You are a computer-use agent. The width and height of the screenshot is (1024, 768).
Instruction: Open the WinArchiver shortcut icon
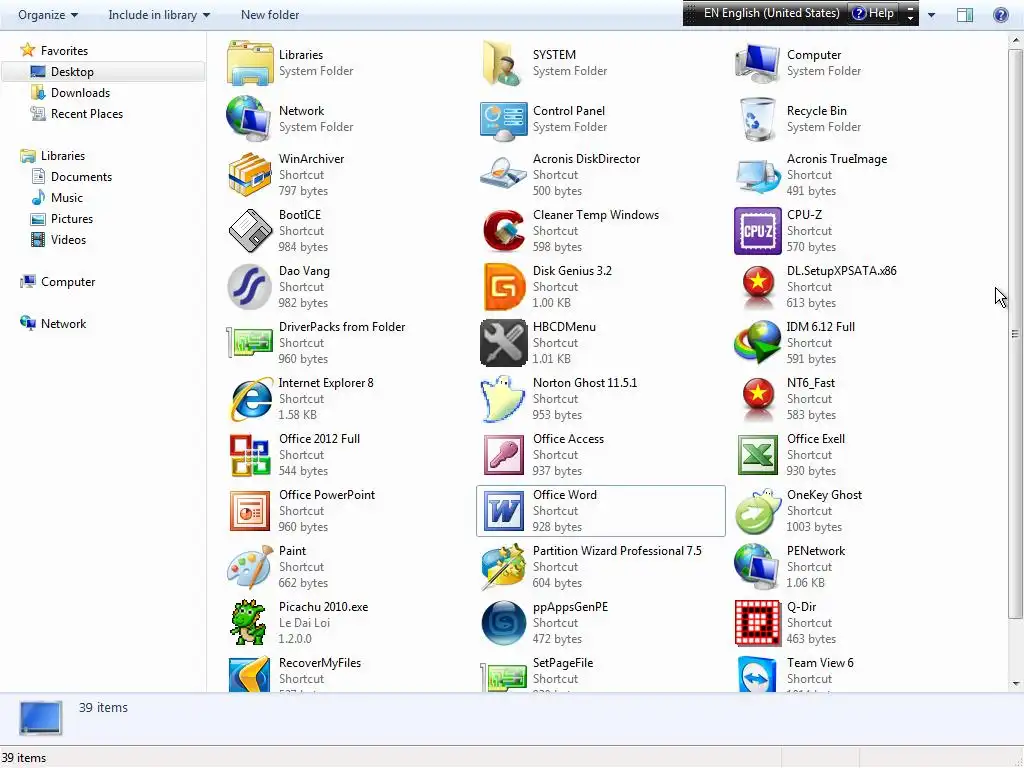[x=249, y=175]
